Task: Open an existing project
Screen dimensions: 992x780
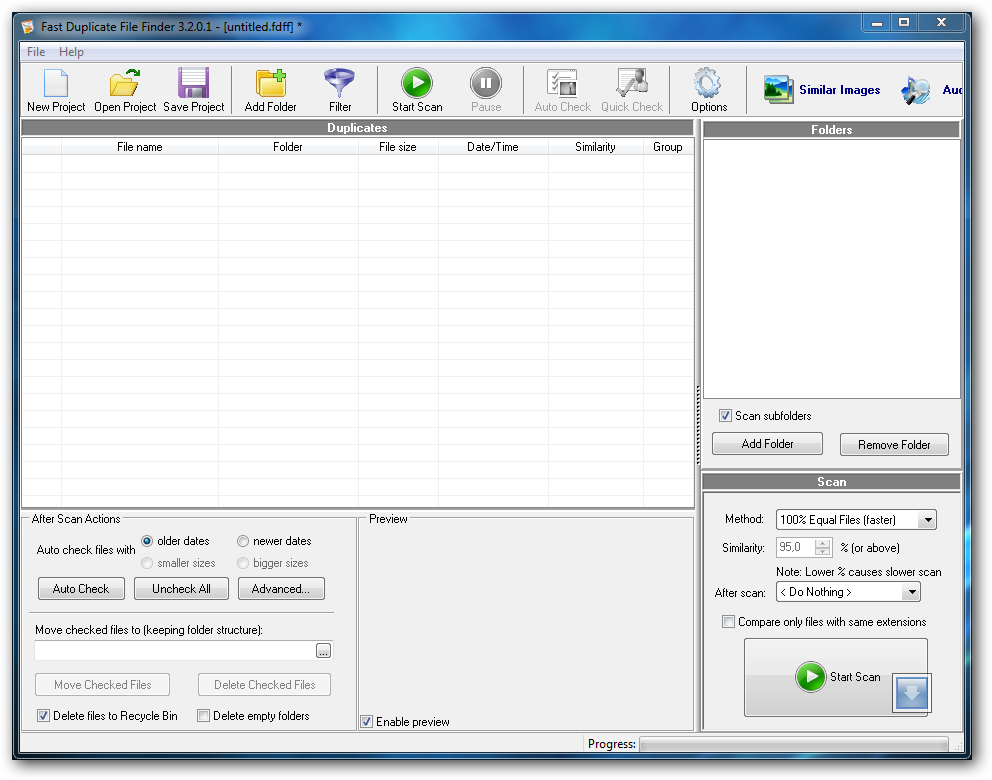Action: tap(123, 89)
